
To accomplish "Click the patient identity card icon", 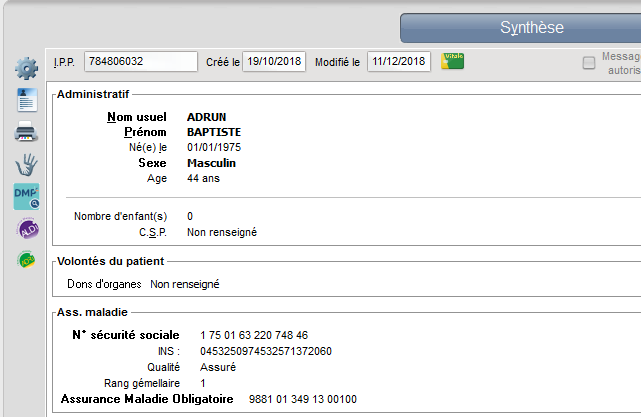I will 26,99.
